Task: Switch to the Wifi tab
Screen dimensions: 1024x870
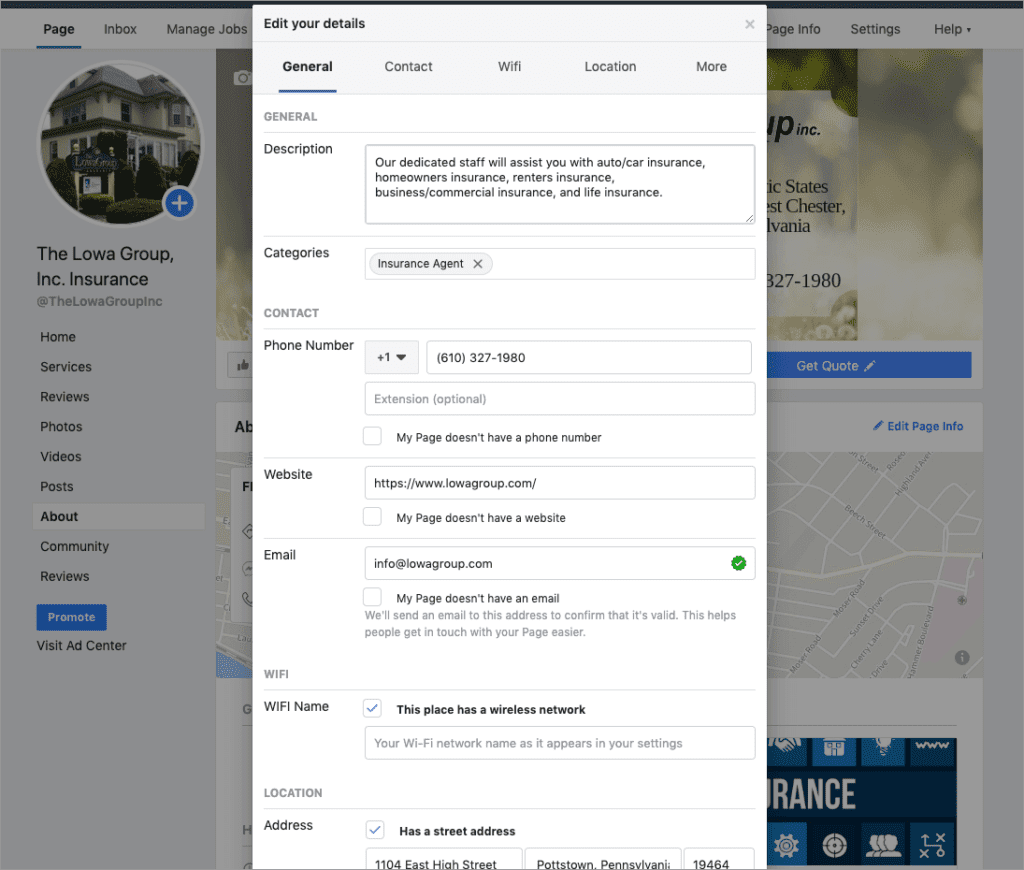Action: click(x=509, y=67)
